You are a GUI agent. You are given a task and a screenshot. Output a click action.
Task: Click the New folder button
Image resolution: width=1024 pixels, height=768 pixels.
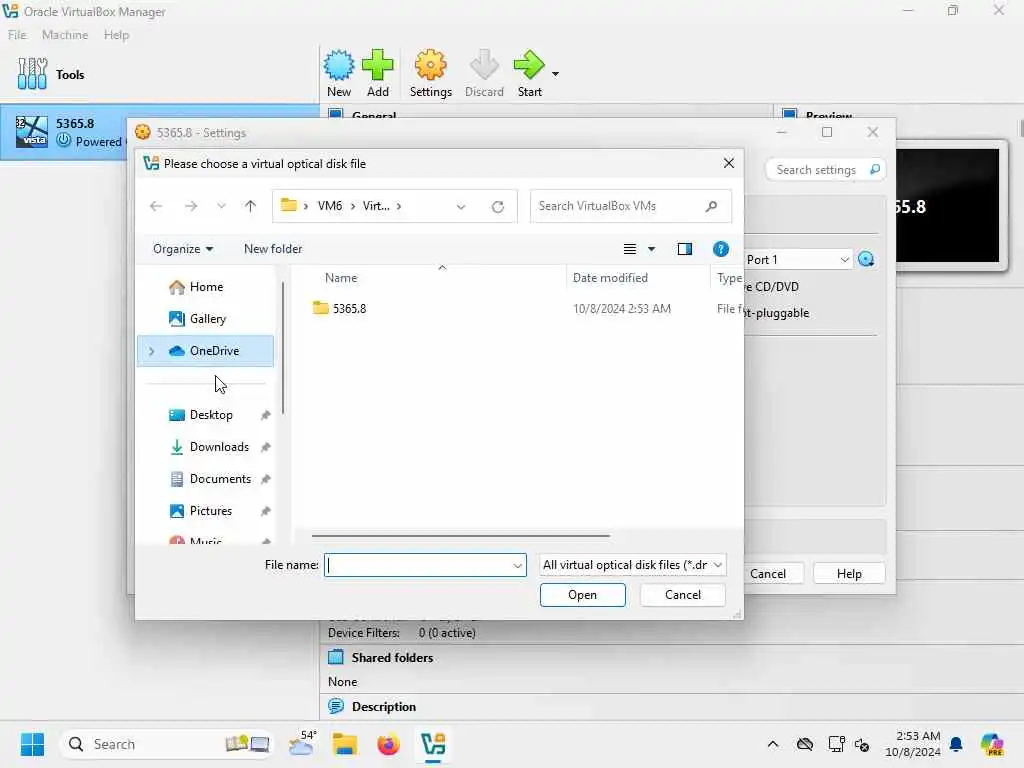pos(273,249)
